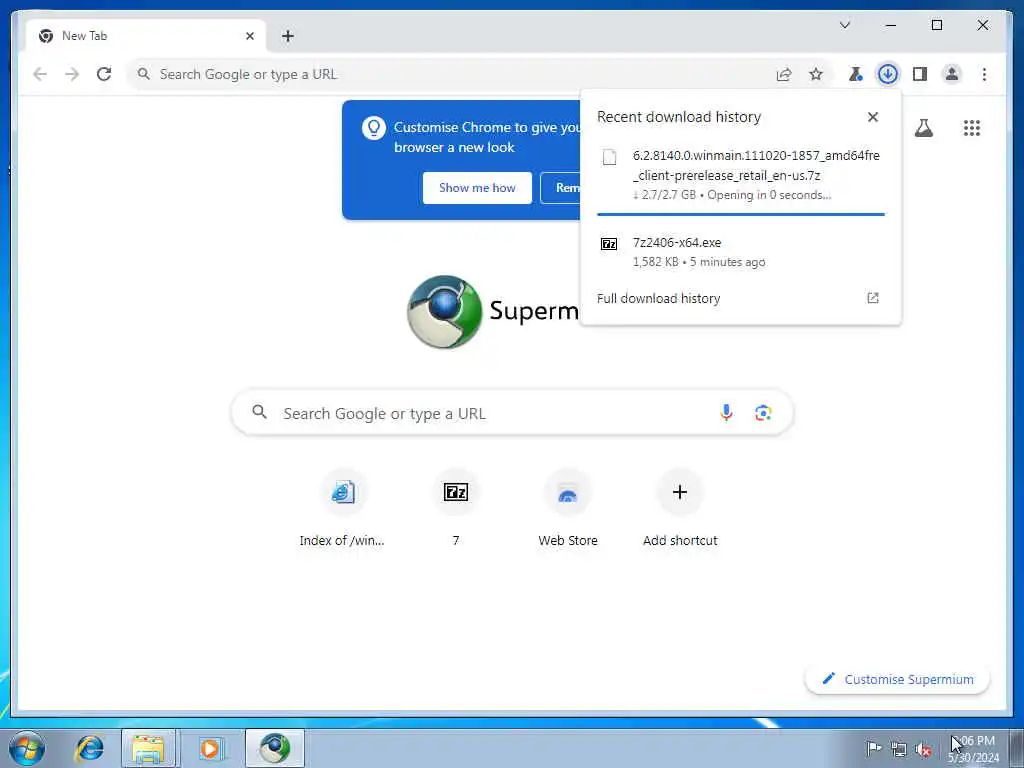Open the Web Store shortcut
1024x768 pixels.
click(568, 508)
